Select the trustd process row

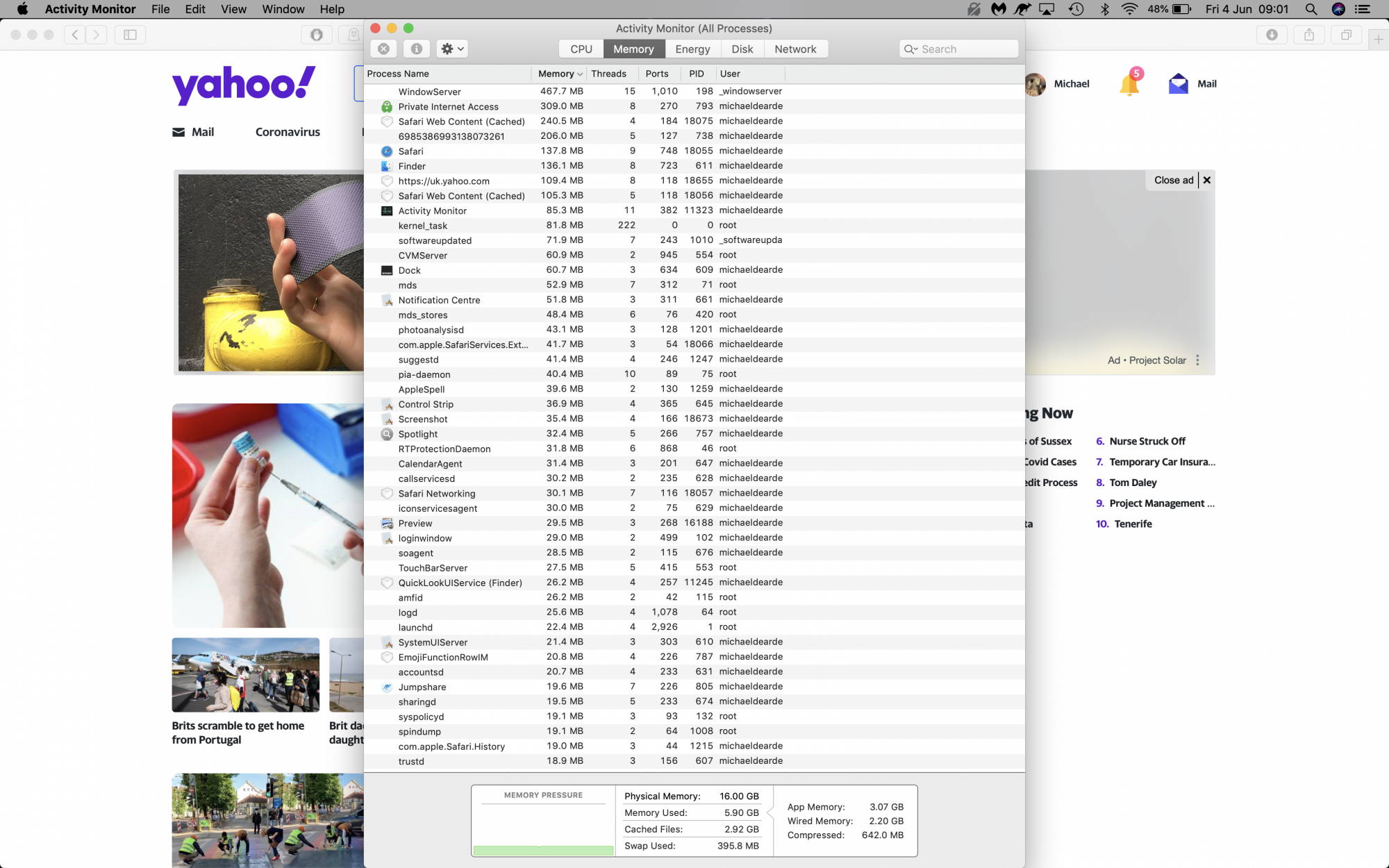[694, 761]
